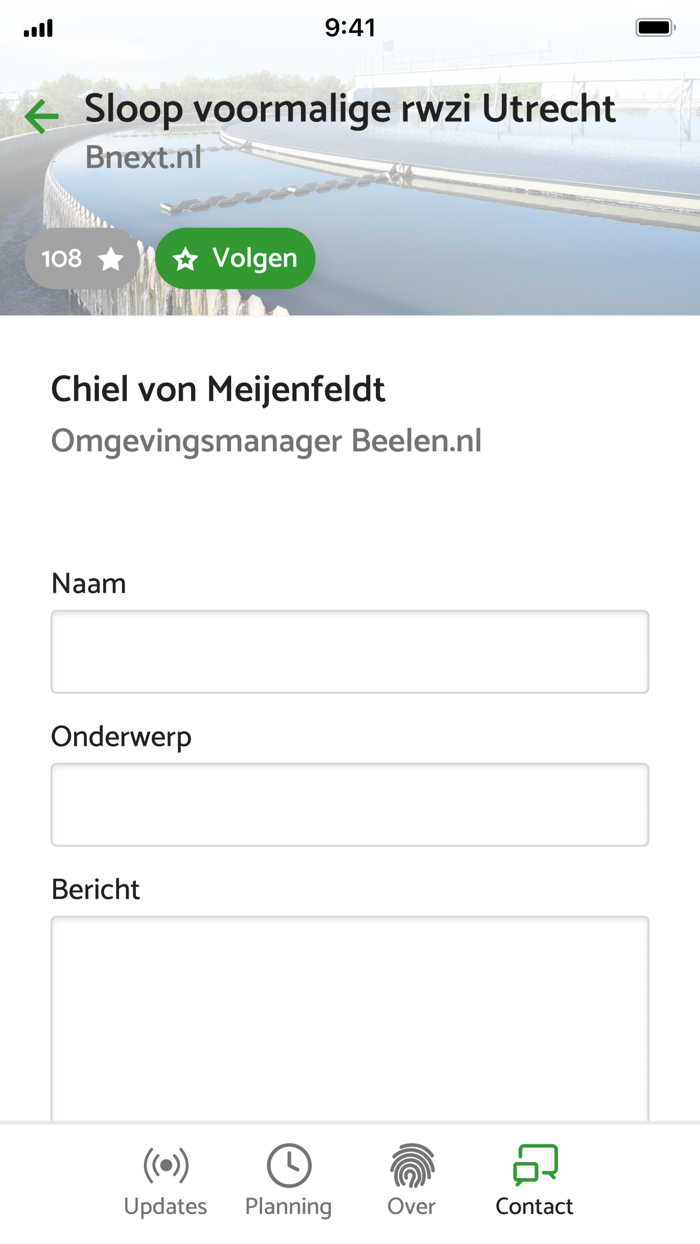Switch to the Over tab

[411, 1181]
